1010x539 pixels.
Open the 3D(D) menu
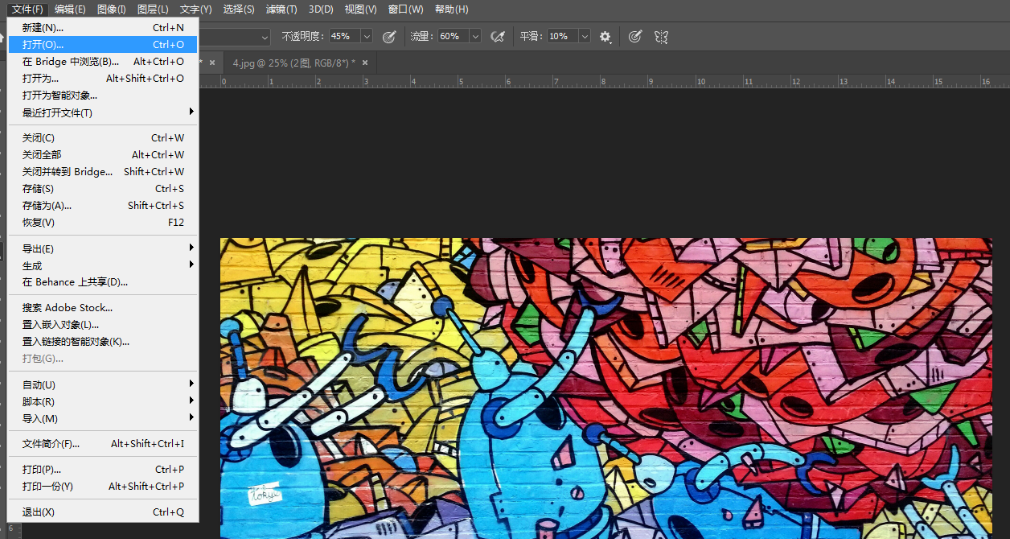pos(321,9)
